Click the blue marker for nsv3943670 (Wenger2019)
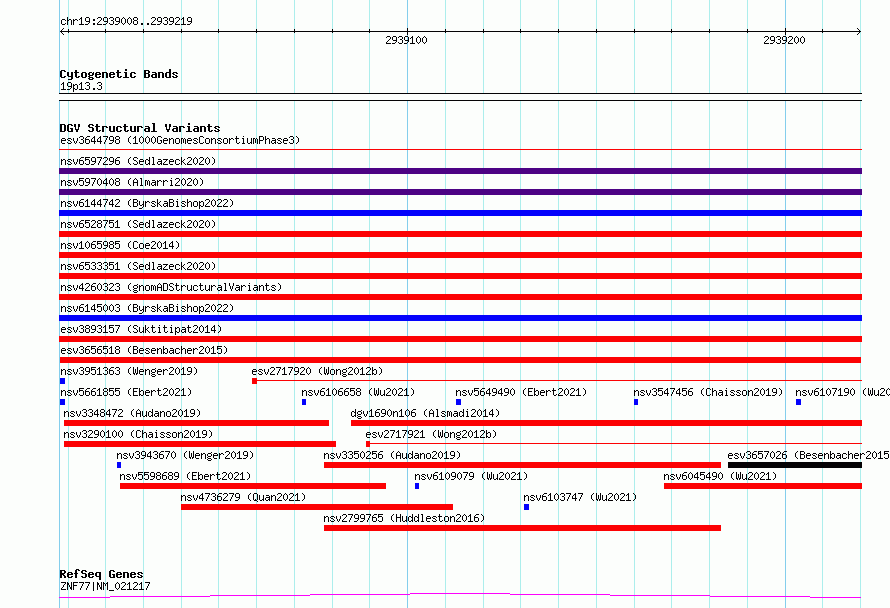This screenshot has height=608, width=890. 119,465
